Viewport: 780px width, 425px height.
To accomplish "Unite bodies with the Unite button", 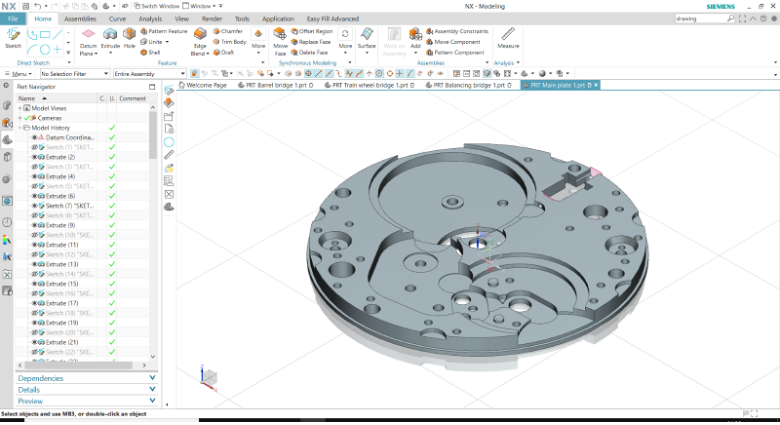I will [155, 42].
